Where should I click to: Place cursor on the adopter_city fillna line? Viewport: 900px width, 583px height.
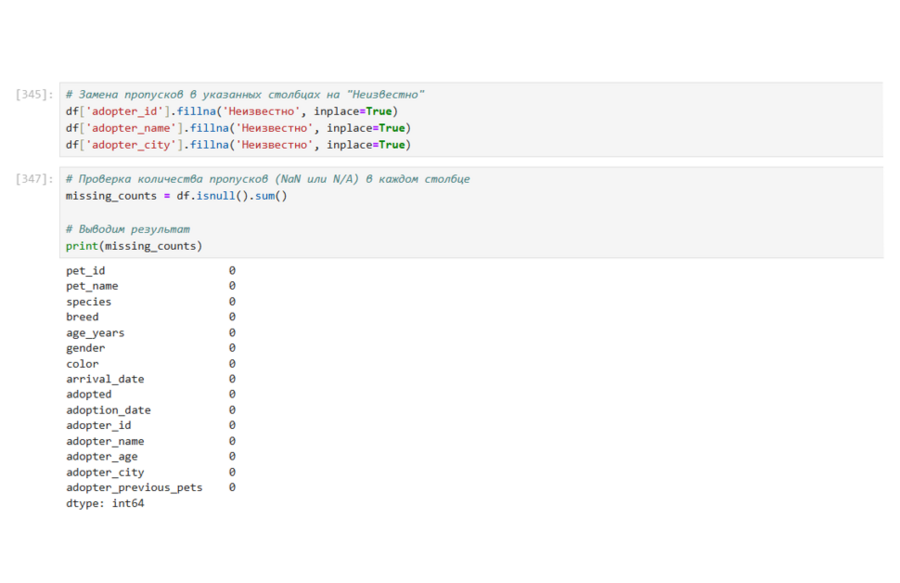coord(238,145)
